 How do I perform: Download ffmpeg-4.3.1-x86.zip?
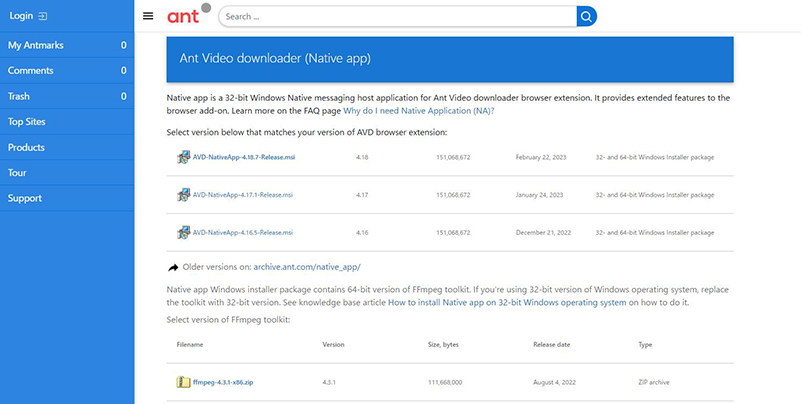(x=223, y=382)
